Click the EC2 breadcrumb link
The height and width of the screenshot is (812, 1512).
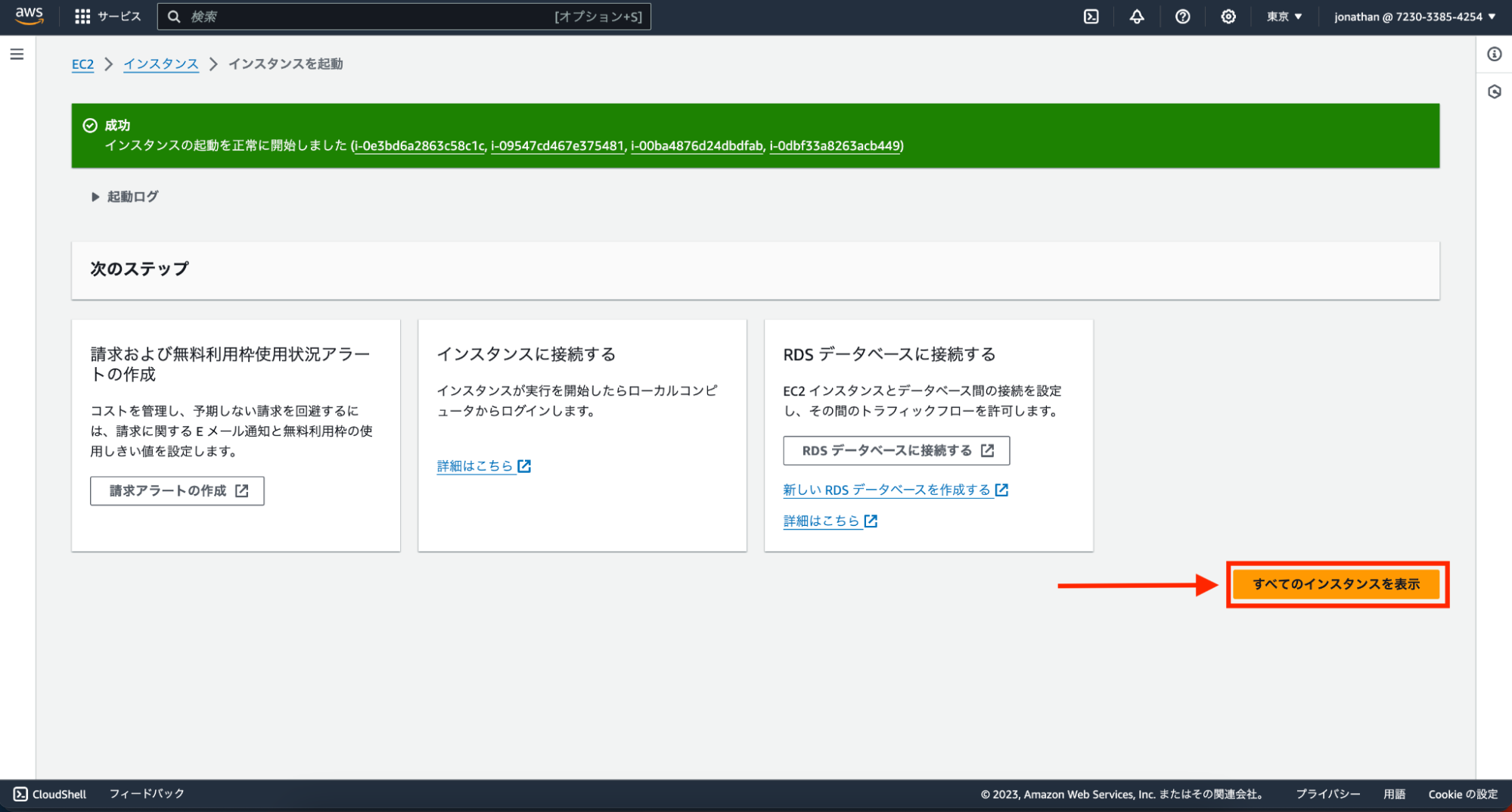click(x=82, y=64)
